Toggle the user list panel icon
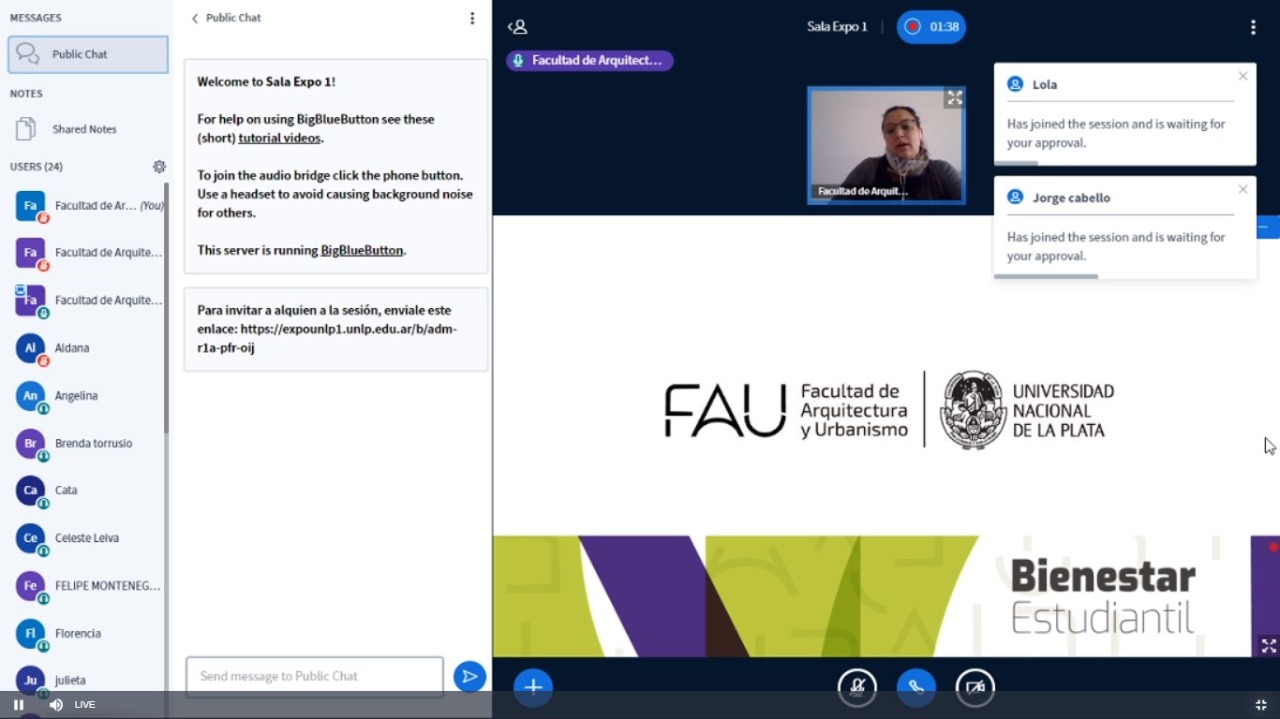The height and width of the screenshot is (719, 1280). 517,27
